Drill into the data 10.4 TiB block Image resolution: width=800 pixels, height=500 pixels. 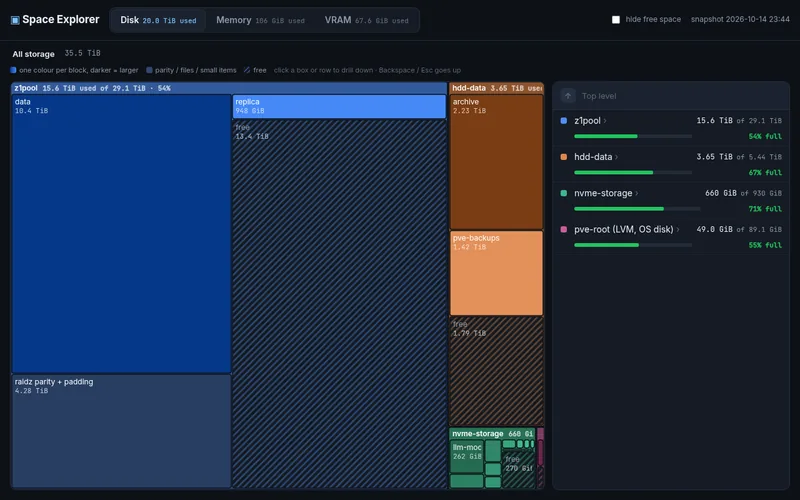121,234
